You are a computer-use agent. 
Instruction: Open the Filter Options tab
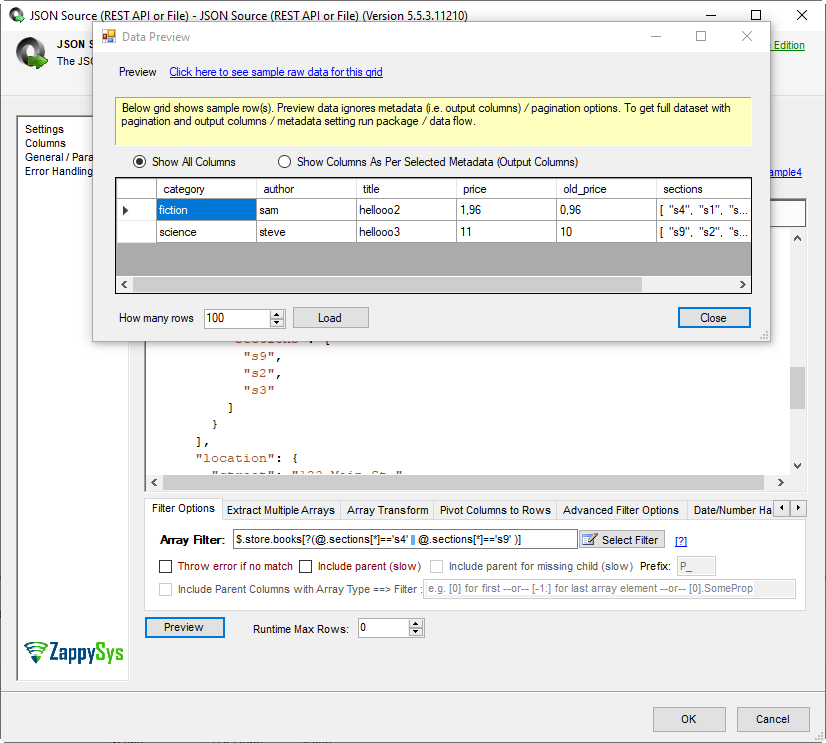point(183,509)
